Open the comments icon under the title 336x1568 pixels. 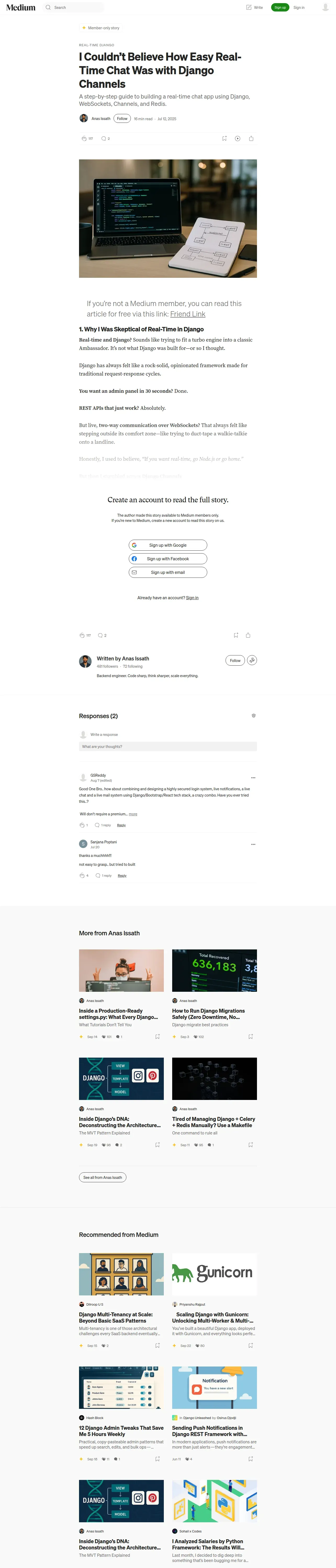(x=103, y=139)
